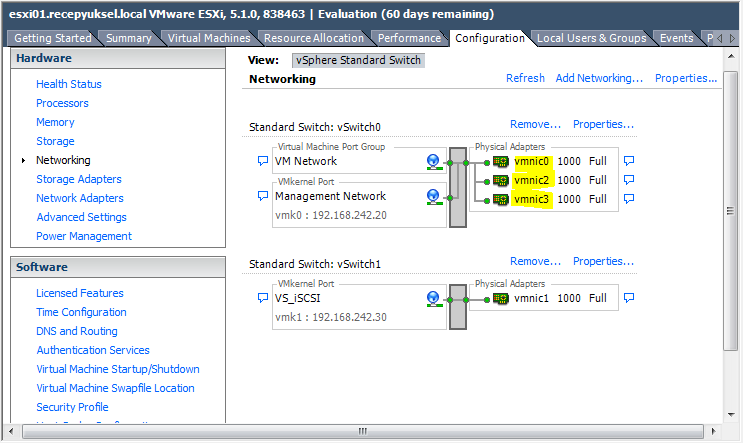Open Power Management in Hardware list
Screen dimensions: 743x443
click(84, 236)
